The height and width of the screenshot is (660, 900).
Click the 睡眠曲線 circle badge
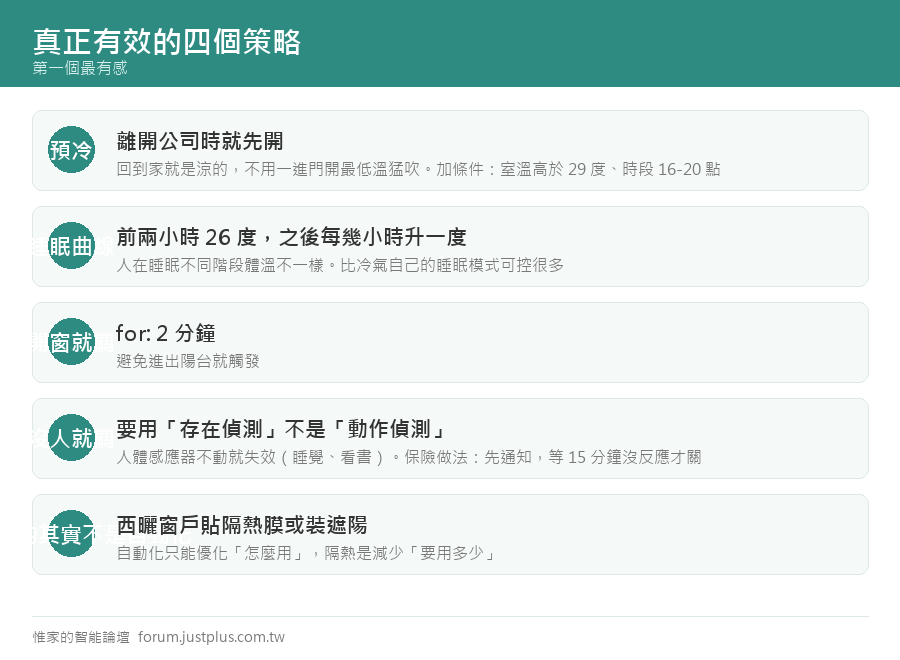(71, 246)
